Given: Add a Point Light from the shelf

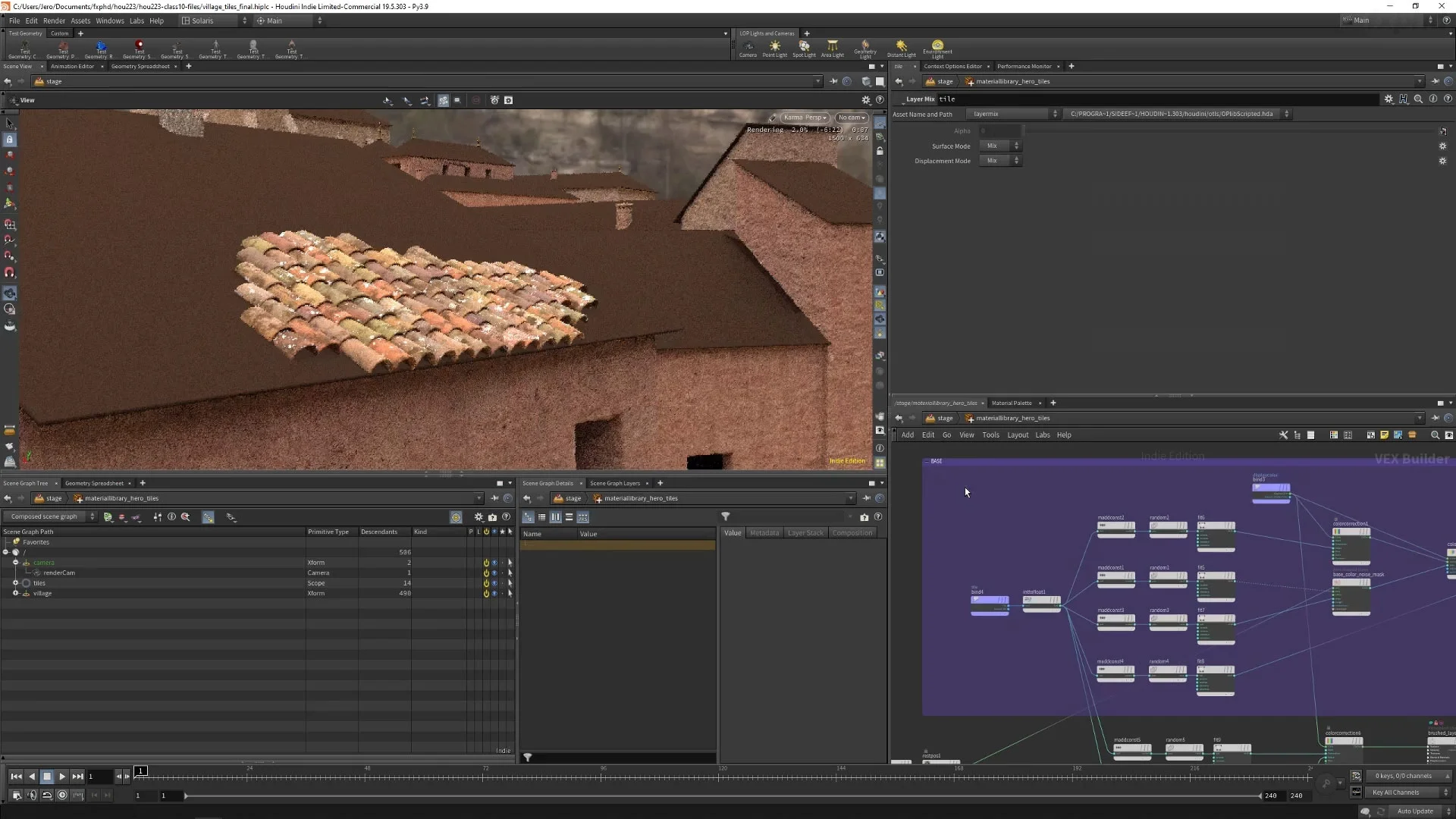Looking at the screenshot, I should 774,48.
